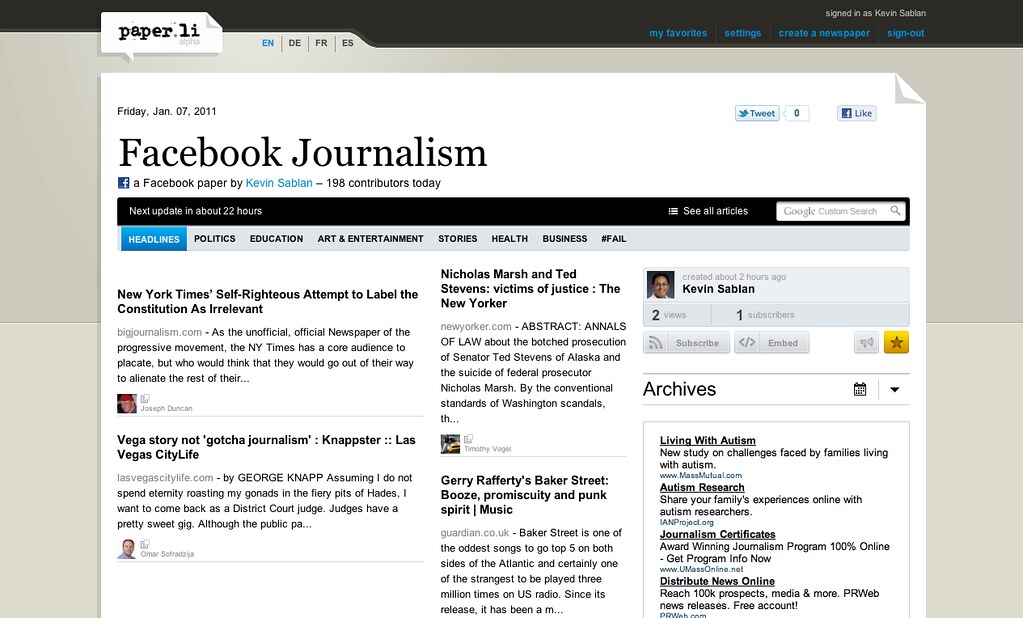The image size is (1023, 618).
Task: Switch language to DE
Action: (295, 43)
